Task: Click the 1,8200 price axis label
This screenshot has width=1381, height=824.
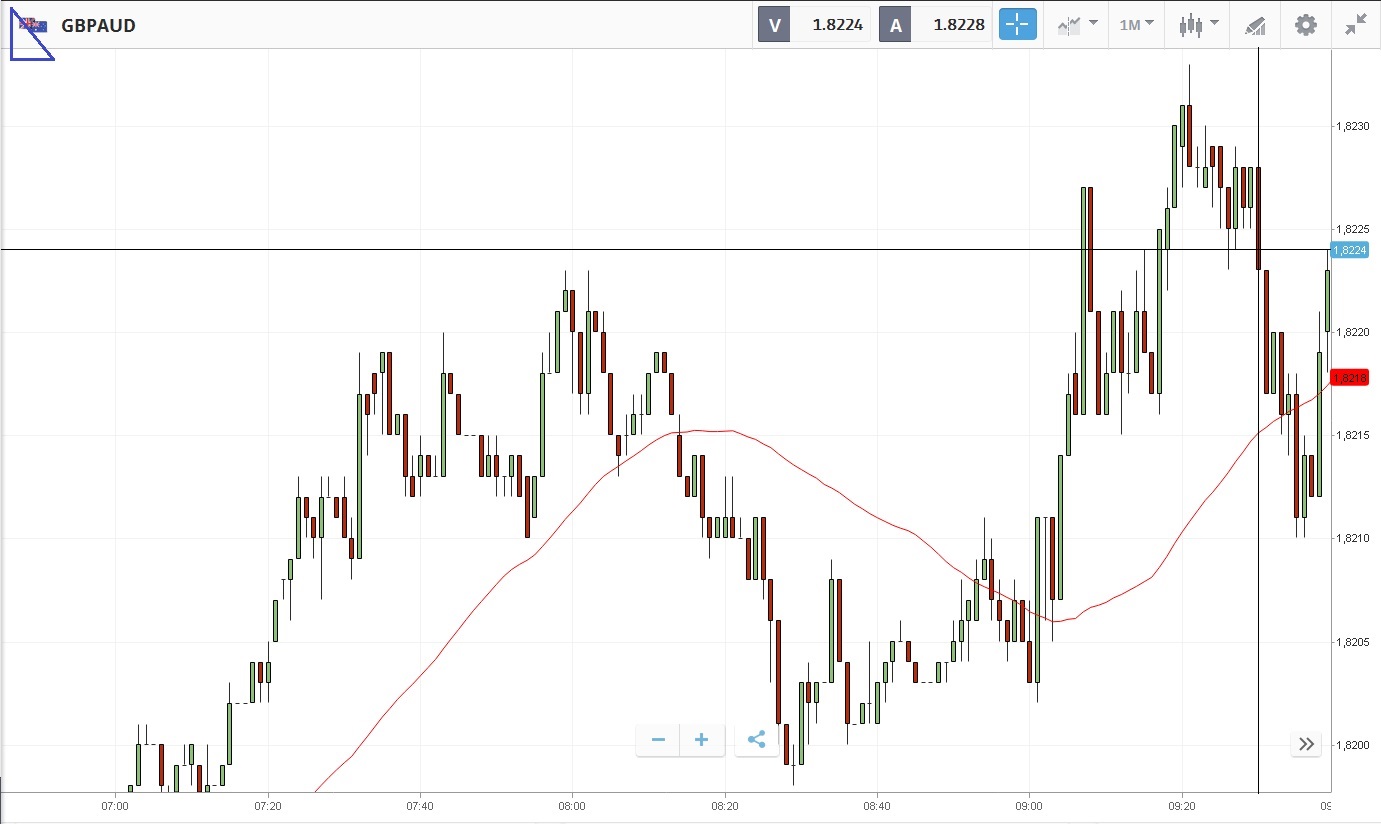Action: (1351, 745)
